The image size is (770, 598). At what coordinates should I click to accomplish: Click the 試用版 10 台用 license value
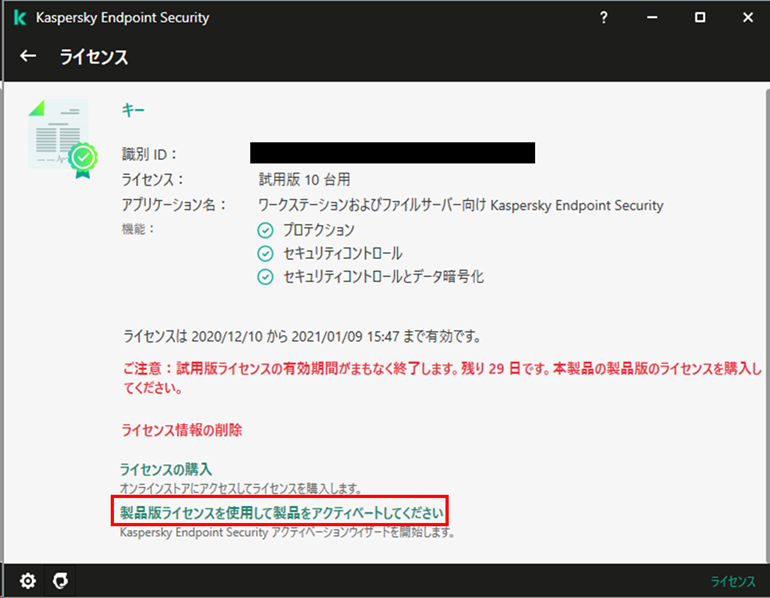tap(304, 180)
